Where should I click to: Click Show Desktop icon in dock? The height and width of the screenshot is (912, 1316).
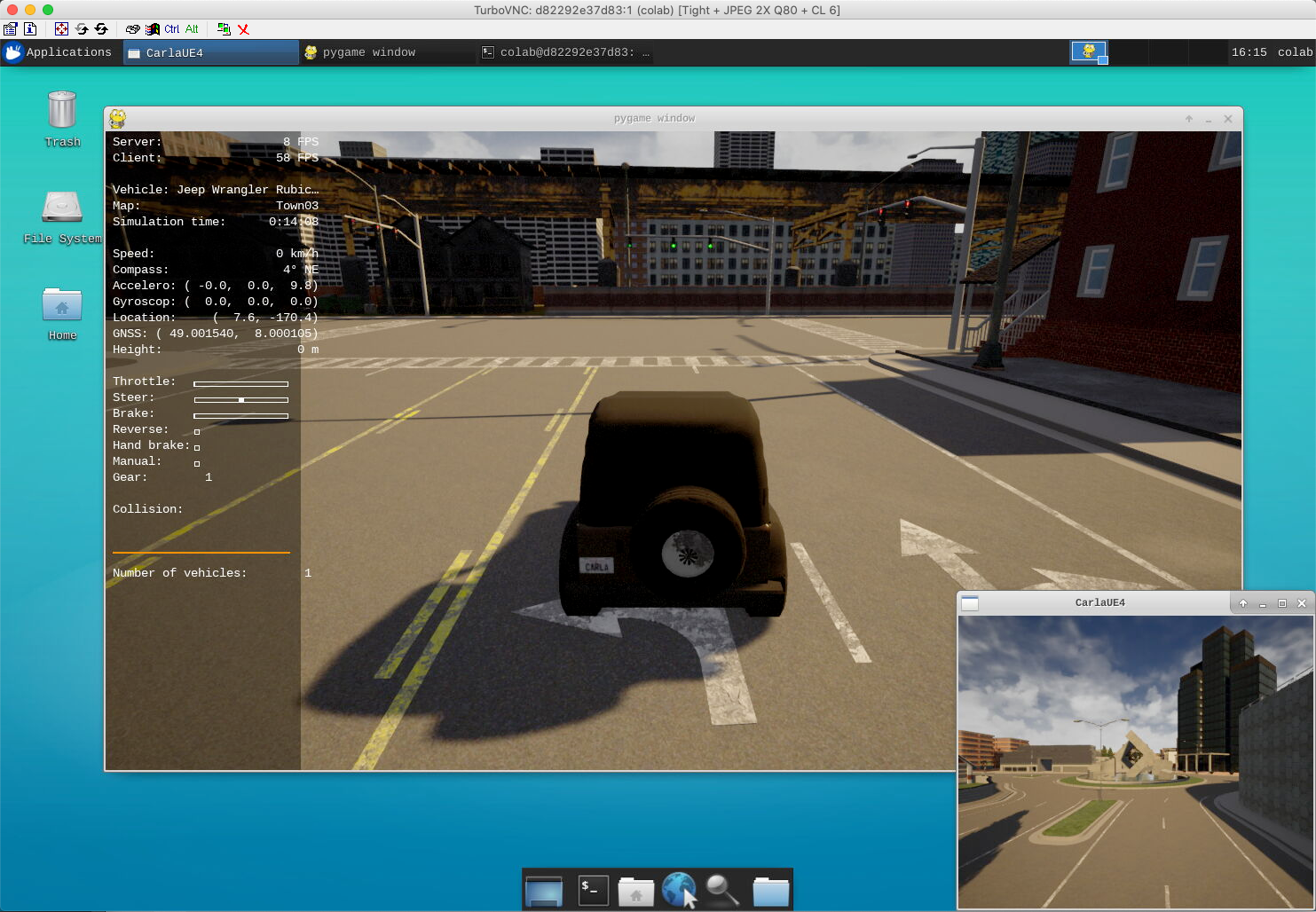point(544,891)
